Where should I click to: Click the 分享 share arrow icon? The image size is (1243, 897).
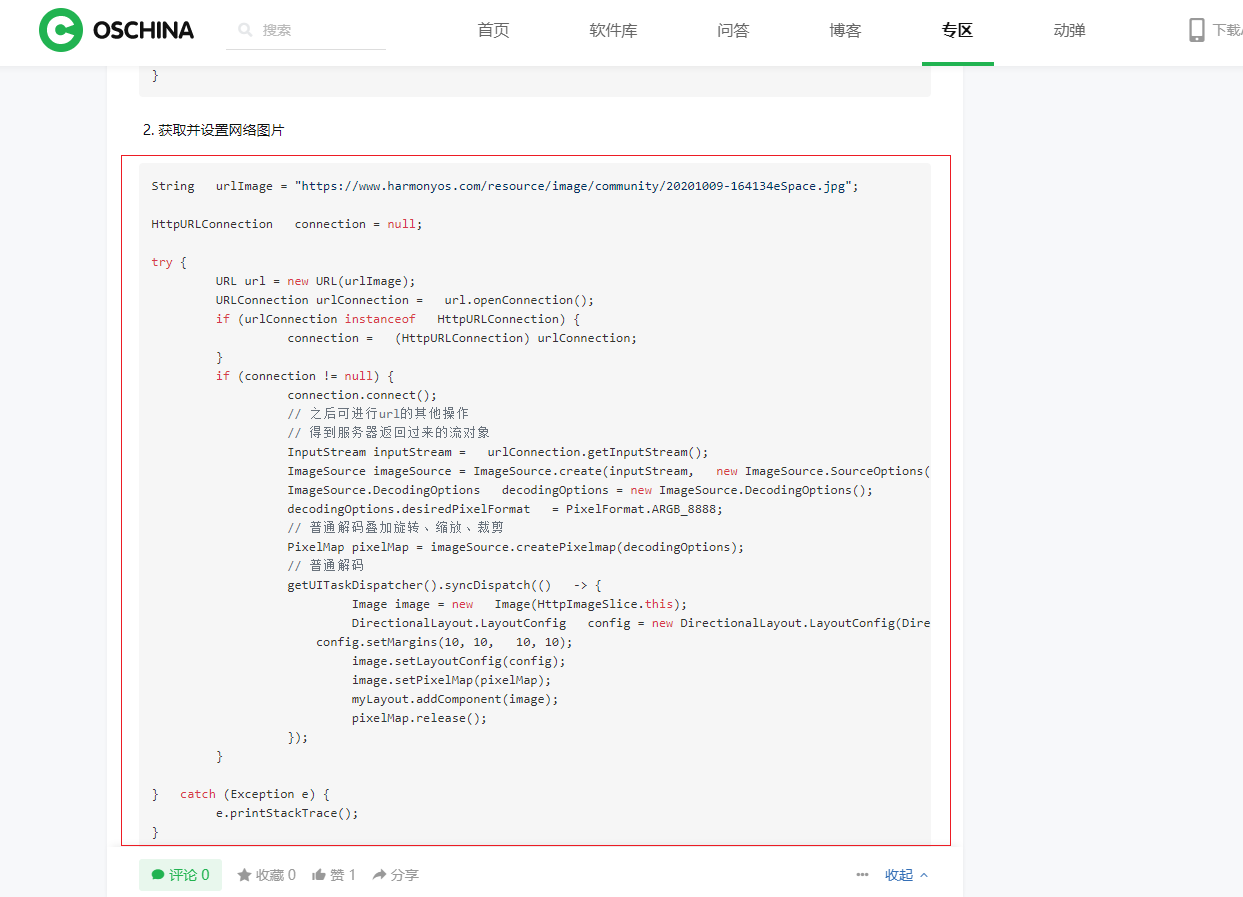pyautogui.click(x=380, y=875)
